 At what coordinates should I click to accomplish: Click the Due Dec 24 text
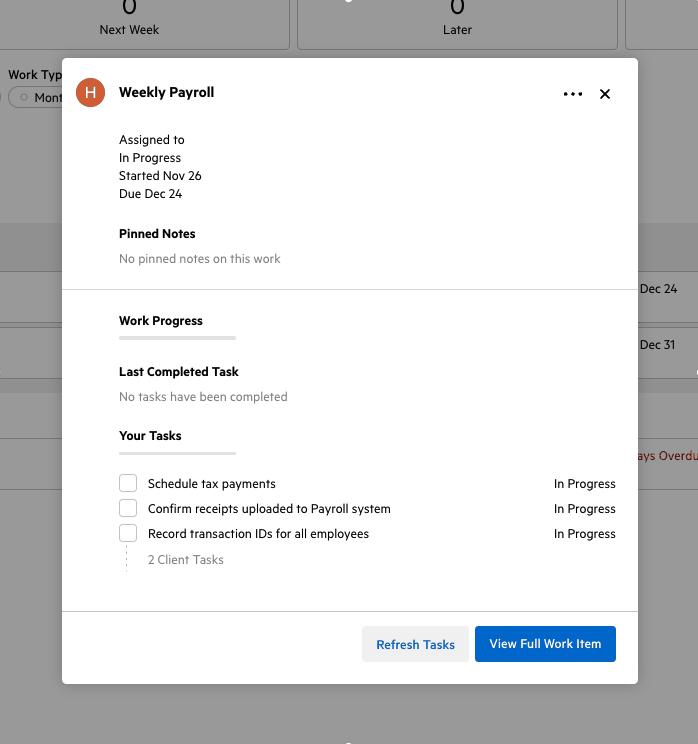pos(150,194)
